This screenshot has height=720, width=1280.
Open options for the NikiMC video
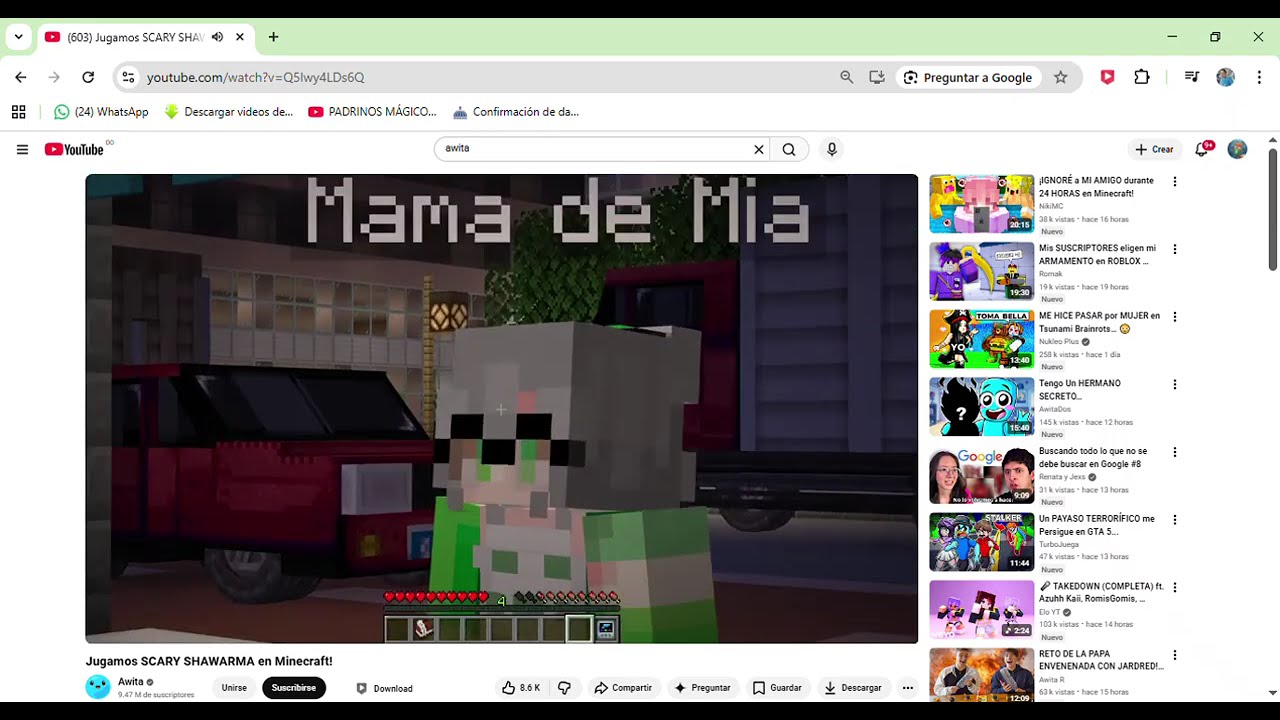1175,182
